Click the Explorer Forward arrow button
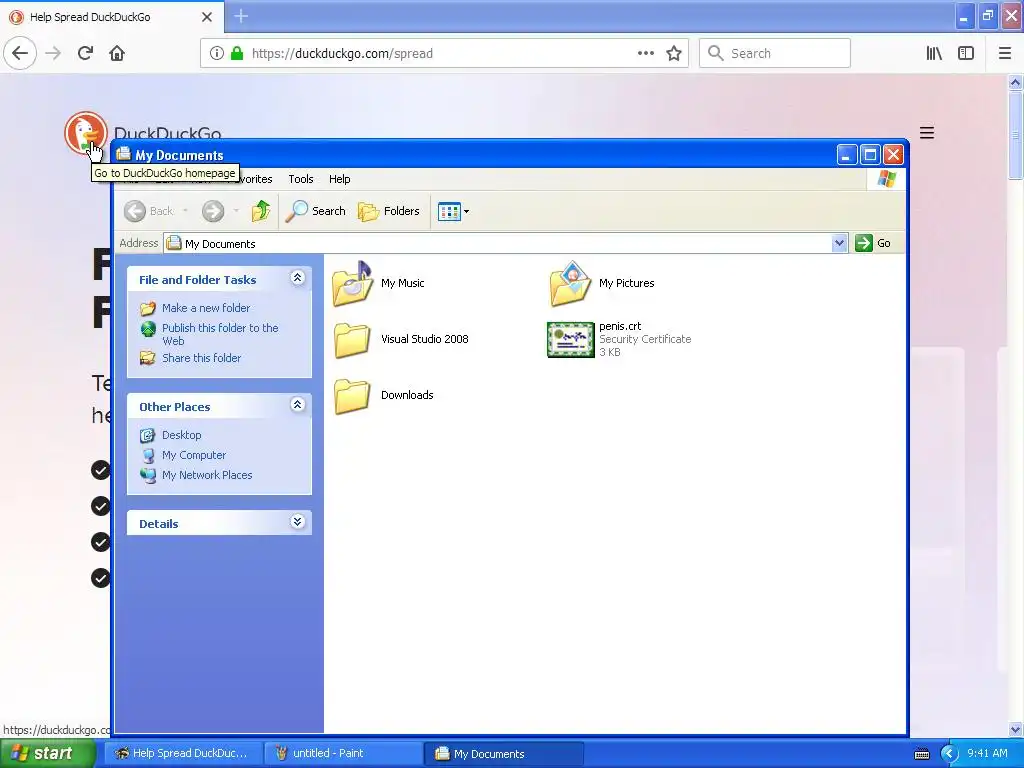 213,211
